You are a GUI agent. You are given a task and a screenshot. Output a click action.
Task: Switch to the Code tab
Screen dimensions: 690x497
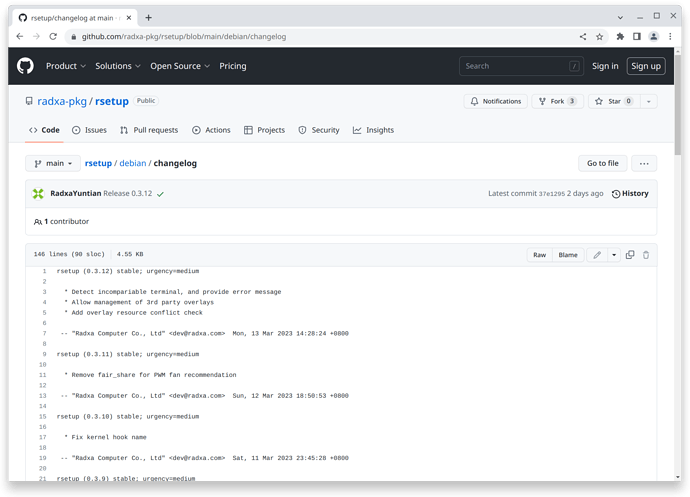(44, 130)
